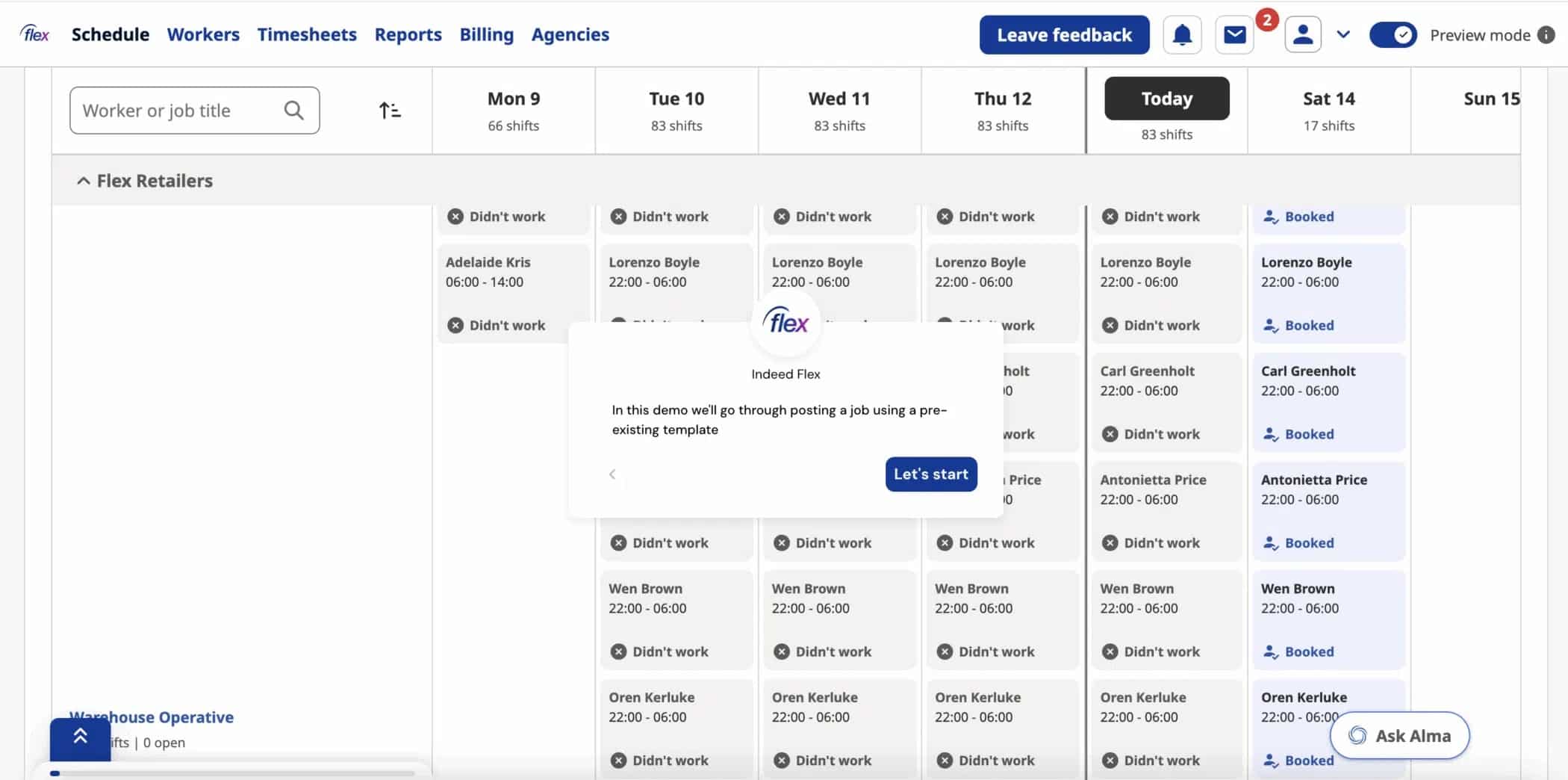1568x780 pixels.
Task: Open the messages envelope icon
Action: click(x=1234, y=35)
